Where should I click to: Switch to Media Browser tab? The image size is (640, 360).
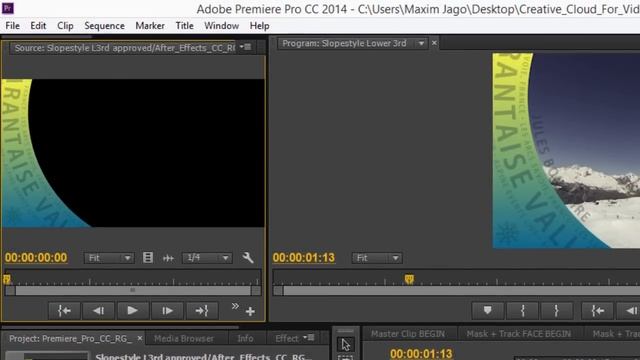tap(184, 339)
